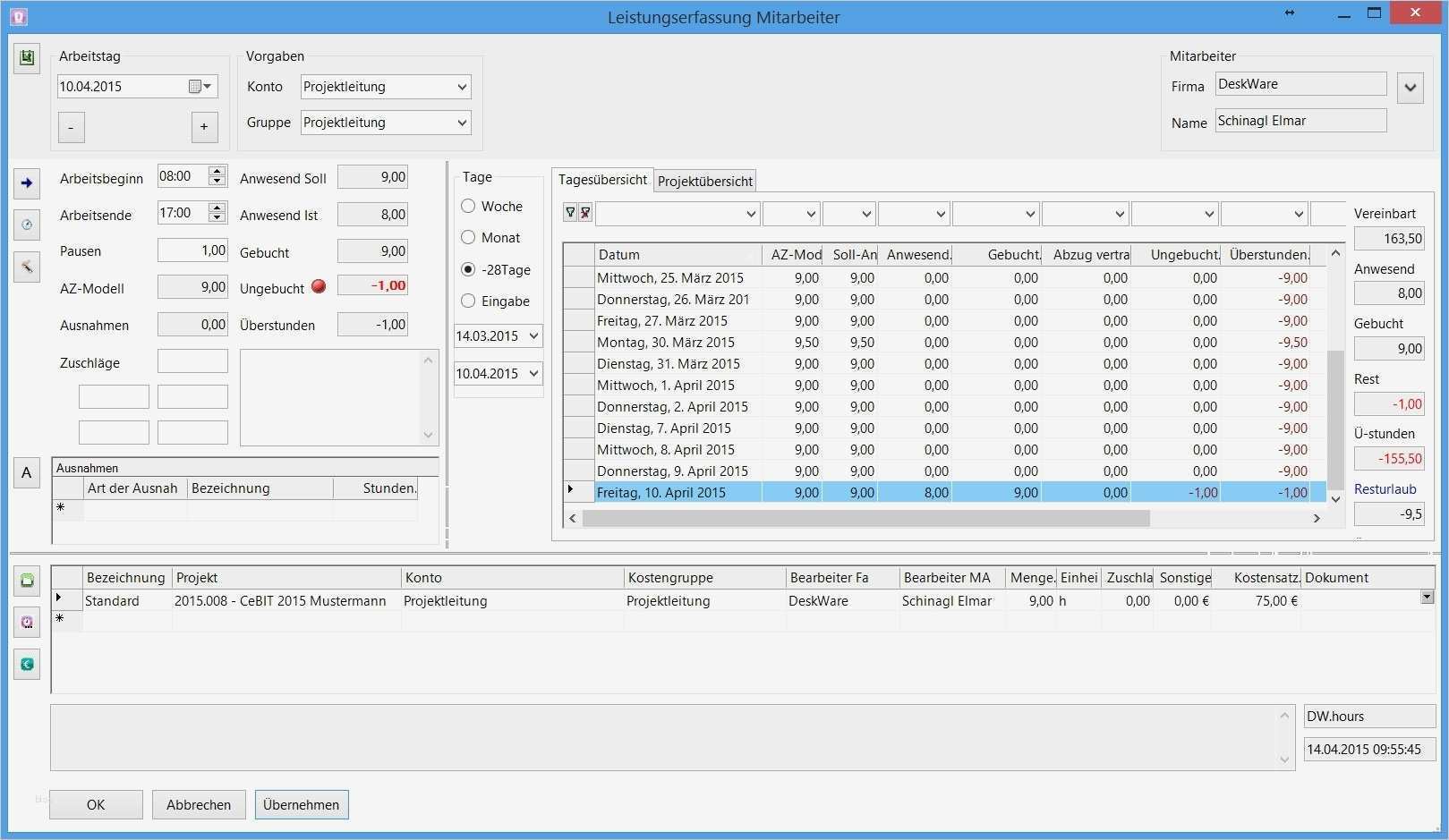Click the horizontal scrollbar under the day table
1449x840 pixels.
[865, 518]
